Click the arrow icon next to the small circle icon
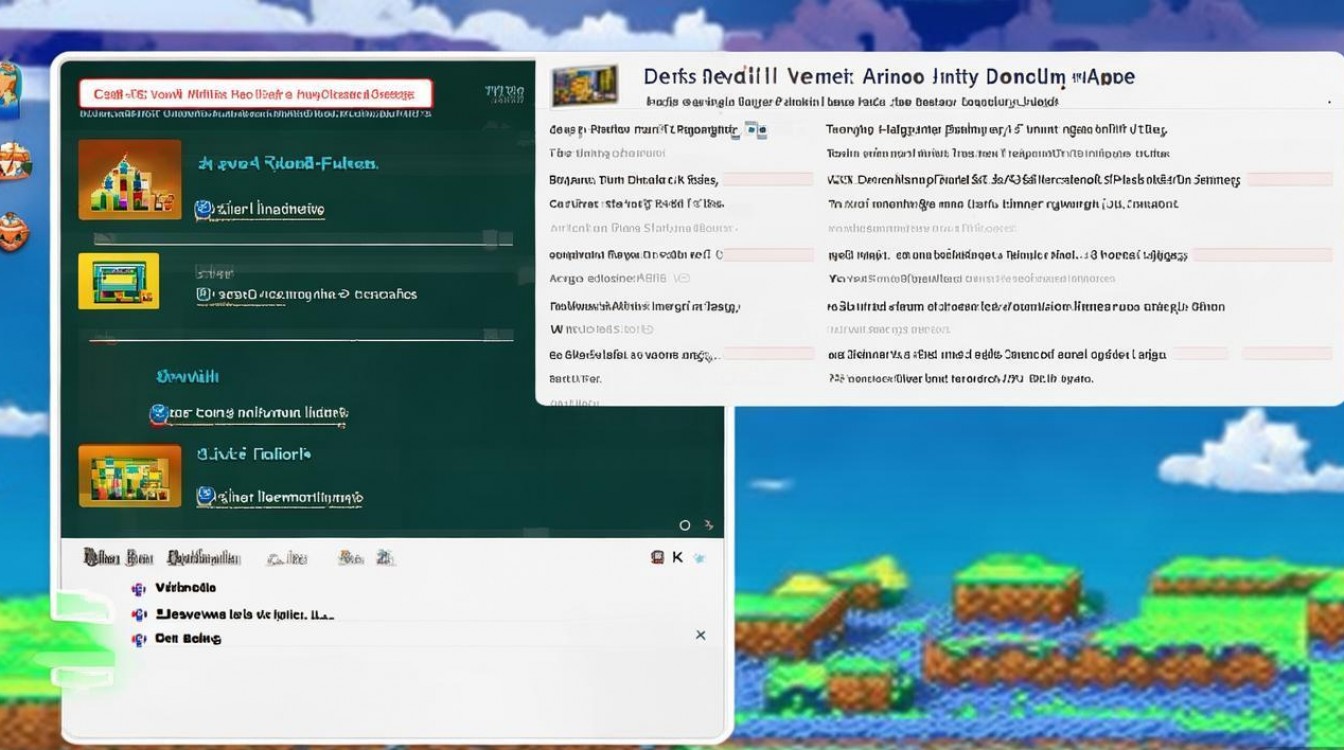This screenshot has height=750, width=1344. [709, 525]
